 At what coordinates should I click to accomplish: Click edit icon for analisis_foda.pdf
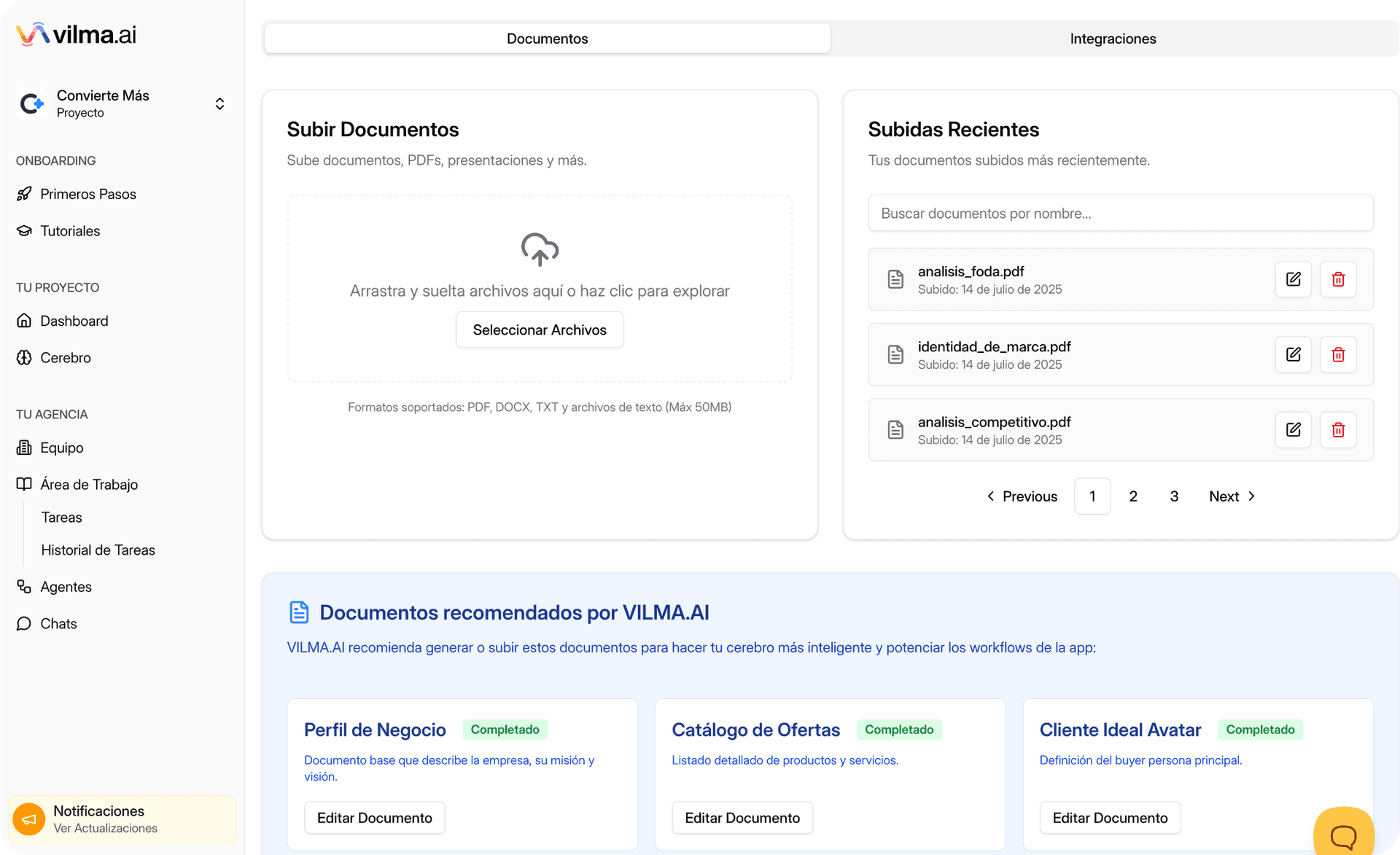[1293, 279]
